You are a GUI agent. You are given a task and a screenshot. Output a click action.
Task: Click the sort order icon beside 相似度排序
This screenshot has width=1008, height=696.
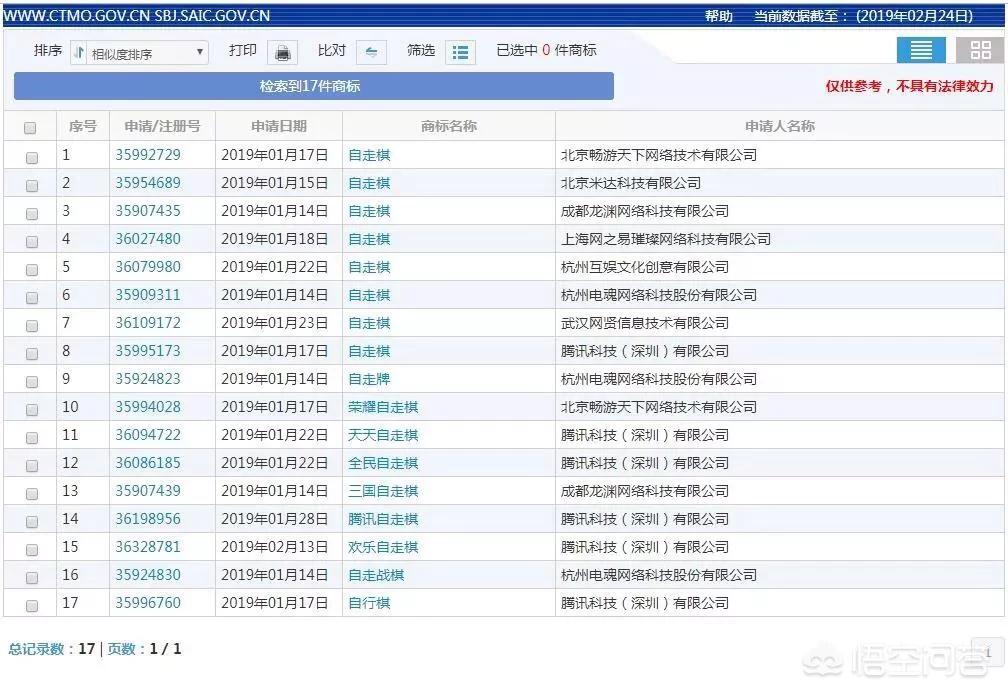[x=79, y=53]
